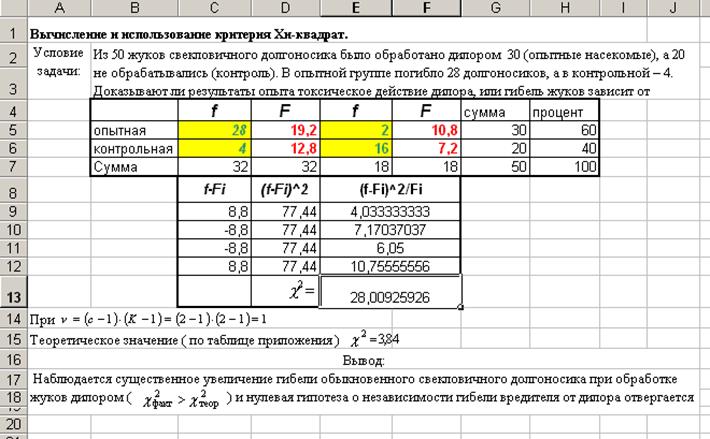Click cell with percent value 40

point(565,148)
